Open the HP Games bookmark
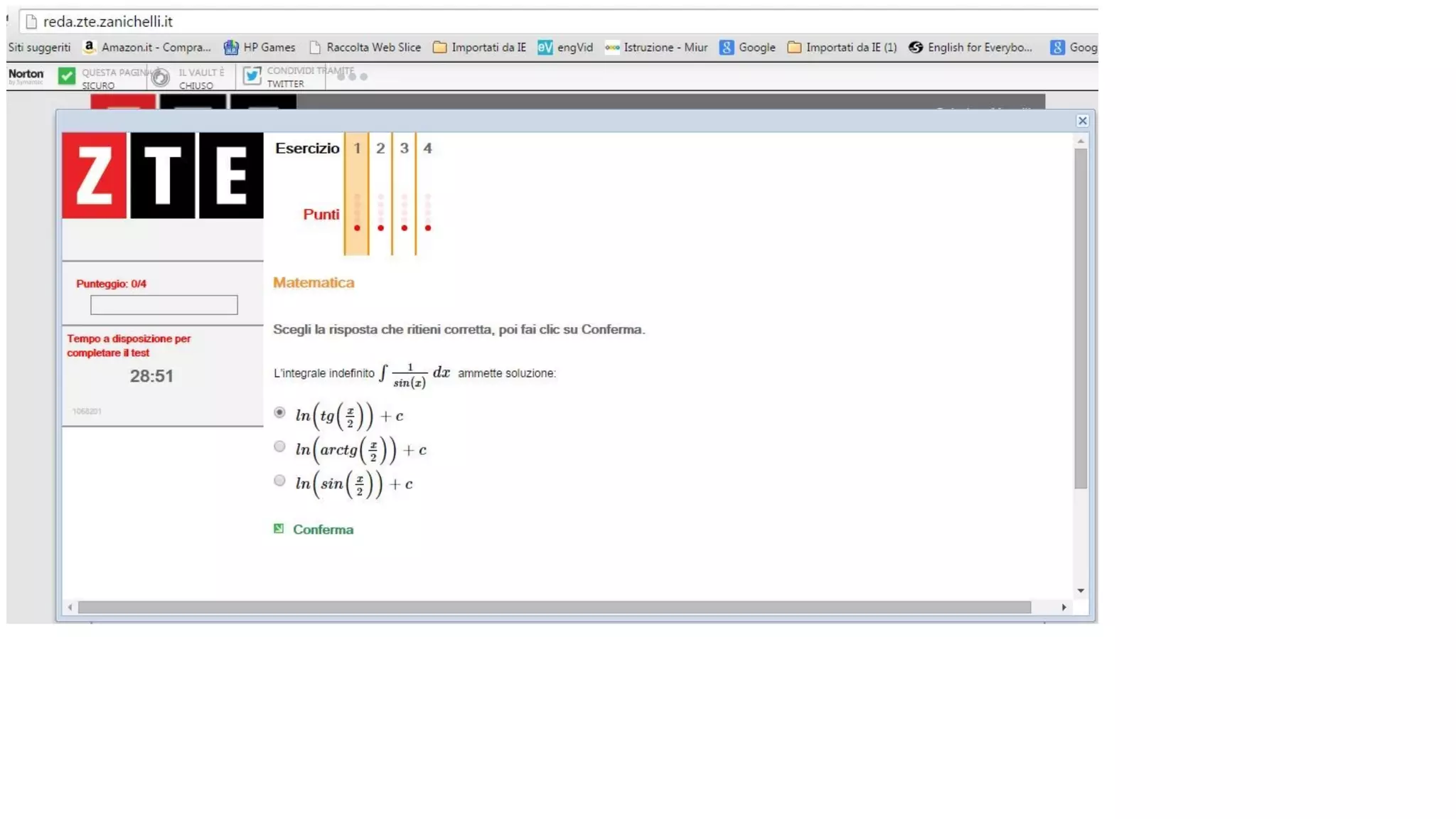Viewport: 1456px width, 819px height. 259,47
